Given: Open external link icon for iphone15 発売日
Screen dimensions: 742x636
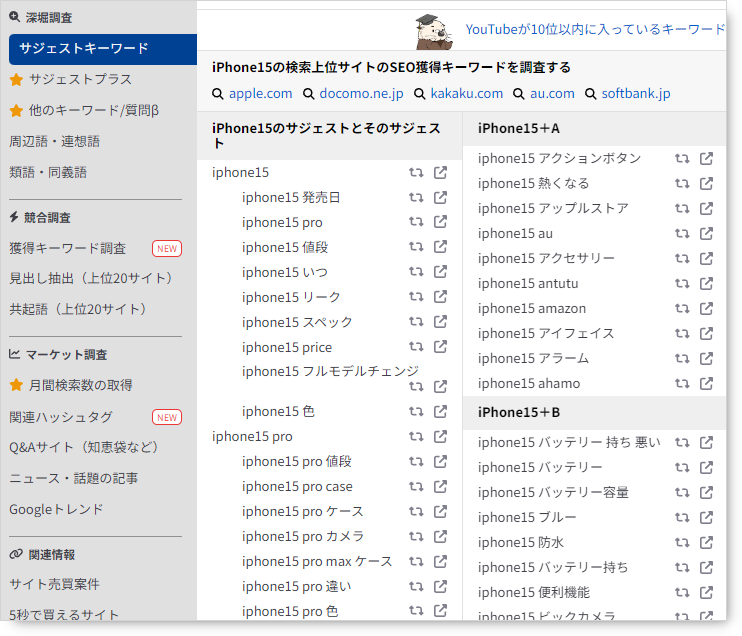Looking at the screenshot, I should coord(440,197).
